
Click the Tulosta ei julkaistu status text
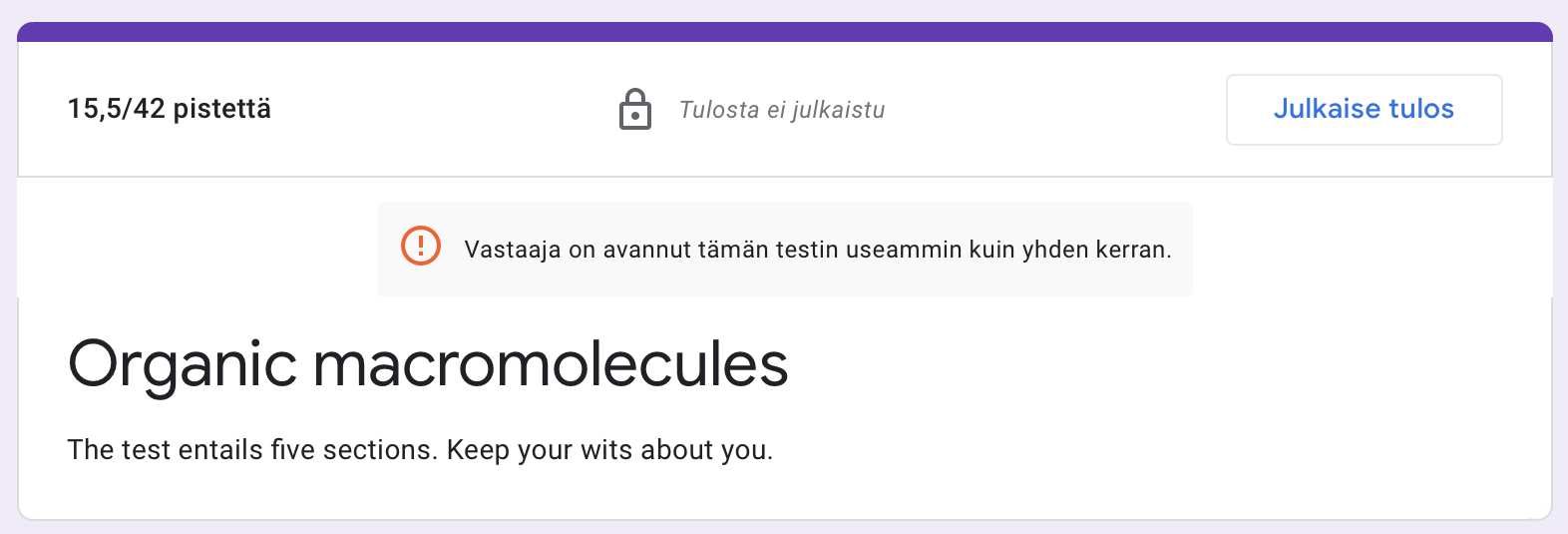click(x=782, y=110)
